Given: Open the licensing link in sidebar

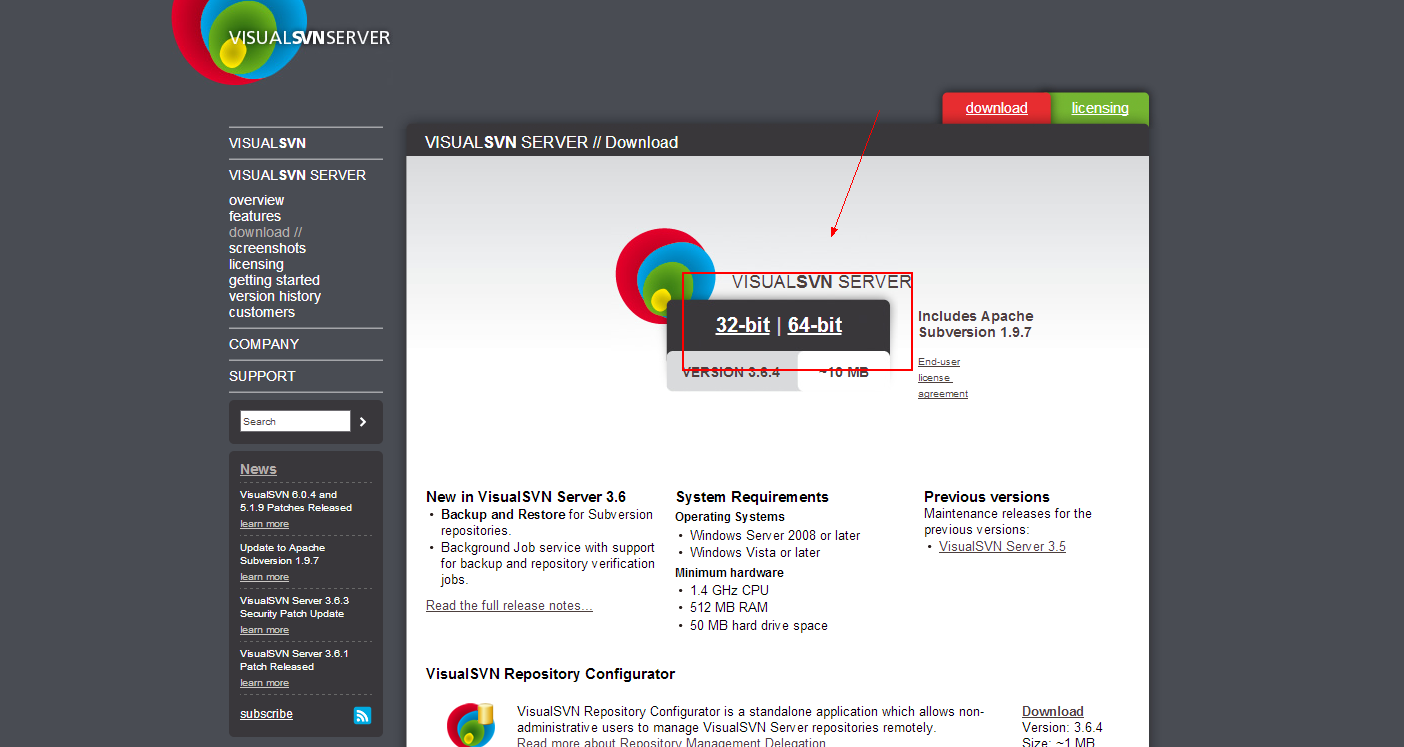Looking at the screenshot, I should [256, 264].
